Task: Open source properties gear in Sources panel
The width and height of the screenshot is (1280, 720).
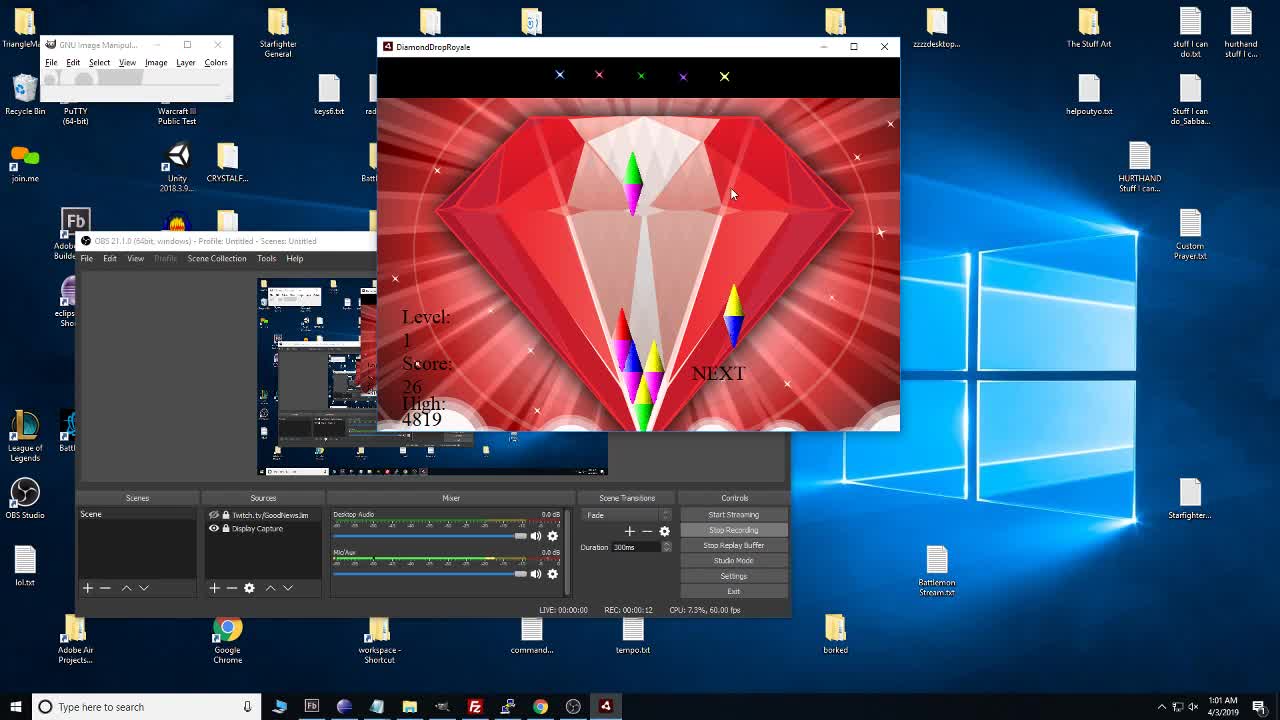Action: [249, 588]
